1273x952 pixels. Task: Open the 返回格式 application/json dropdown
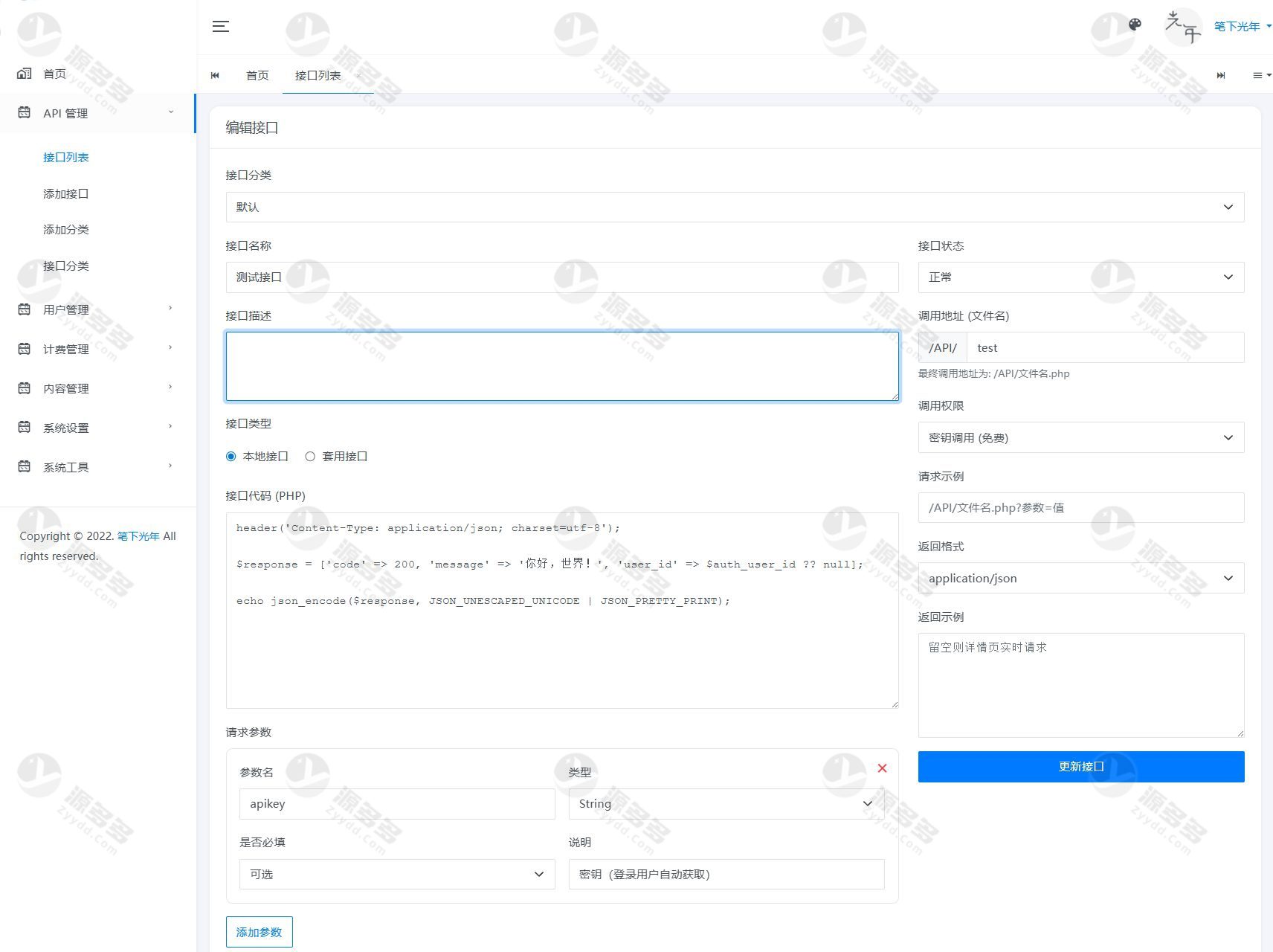pos(1080,579)
